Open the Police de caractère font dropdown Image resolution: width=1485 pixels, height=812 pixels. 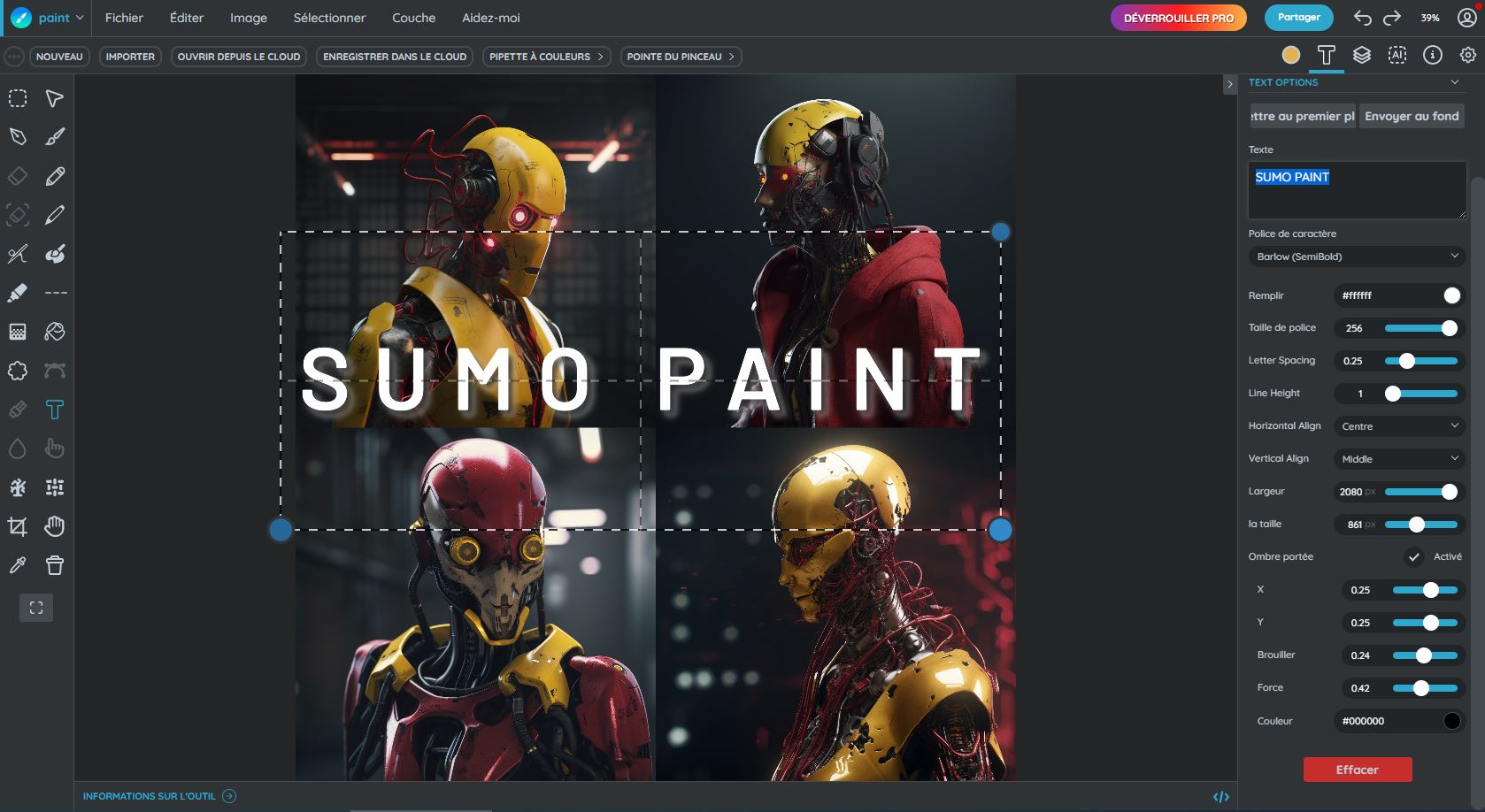tap(1357, 257)
